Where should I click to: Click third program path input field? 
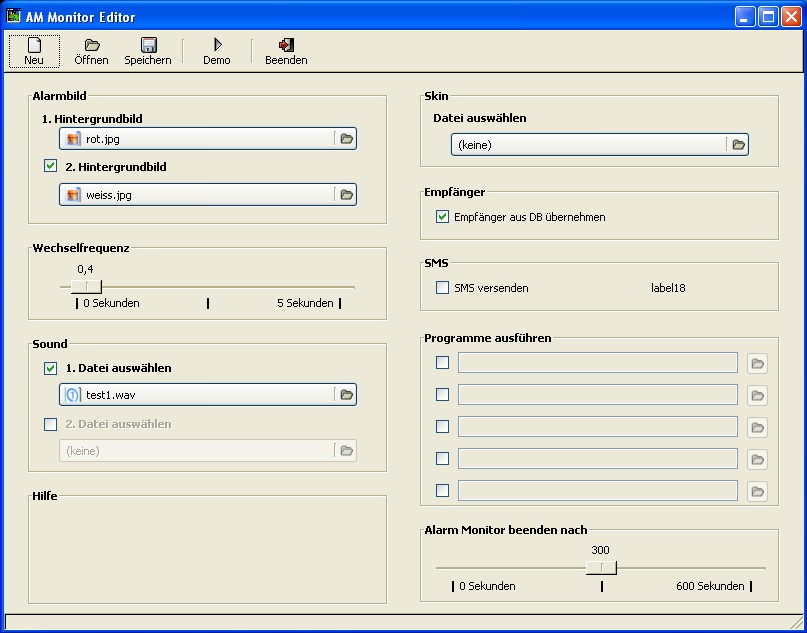pos(598,427)
